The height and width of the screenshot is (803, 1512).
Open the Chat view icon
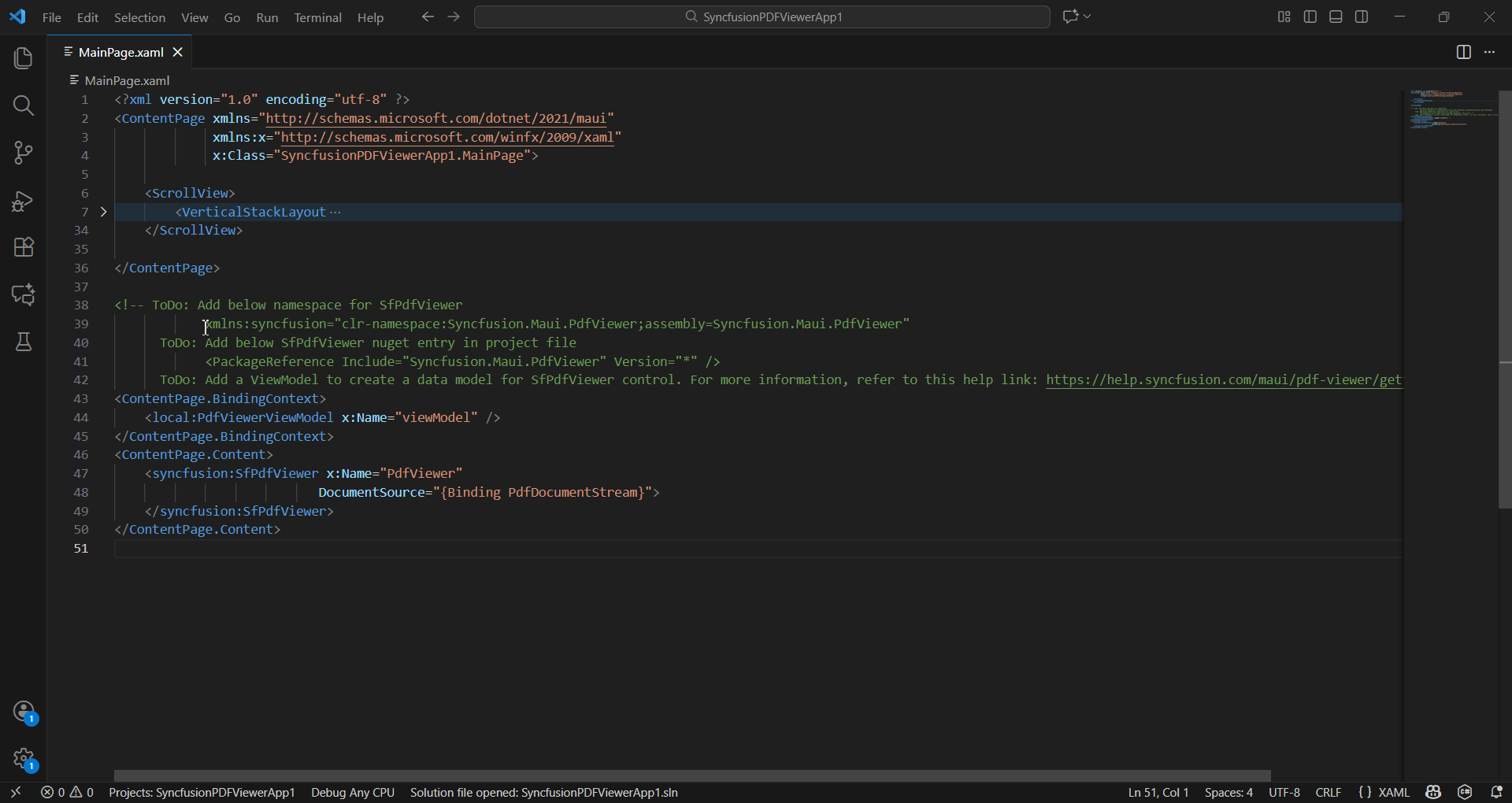[x=24, y=294]
